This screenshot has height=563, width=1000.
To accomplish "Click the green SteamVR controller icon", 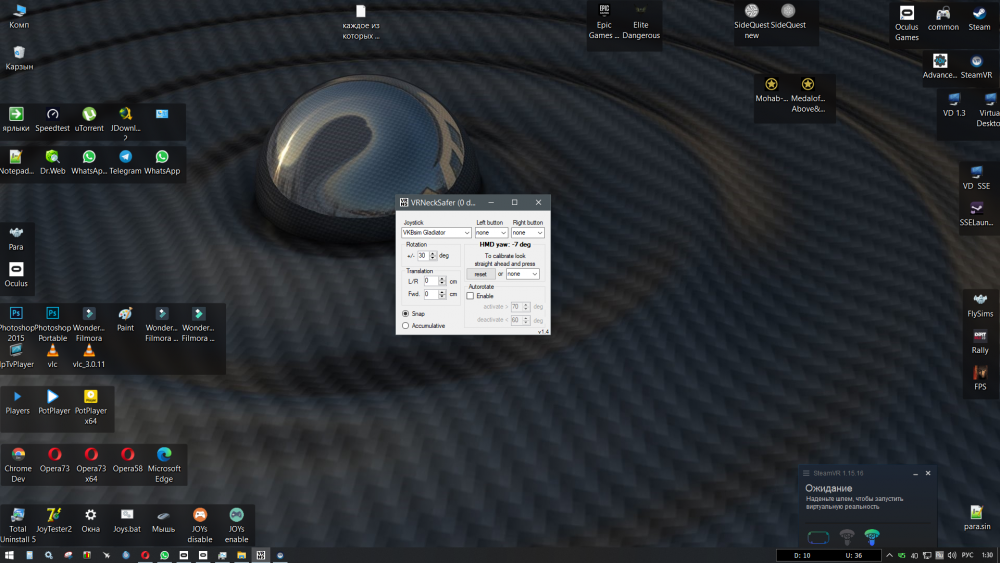I will pos(872,536).
